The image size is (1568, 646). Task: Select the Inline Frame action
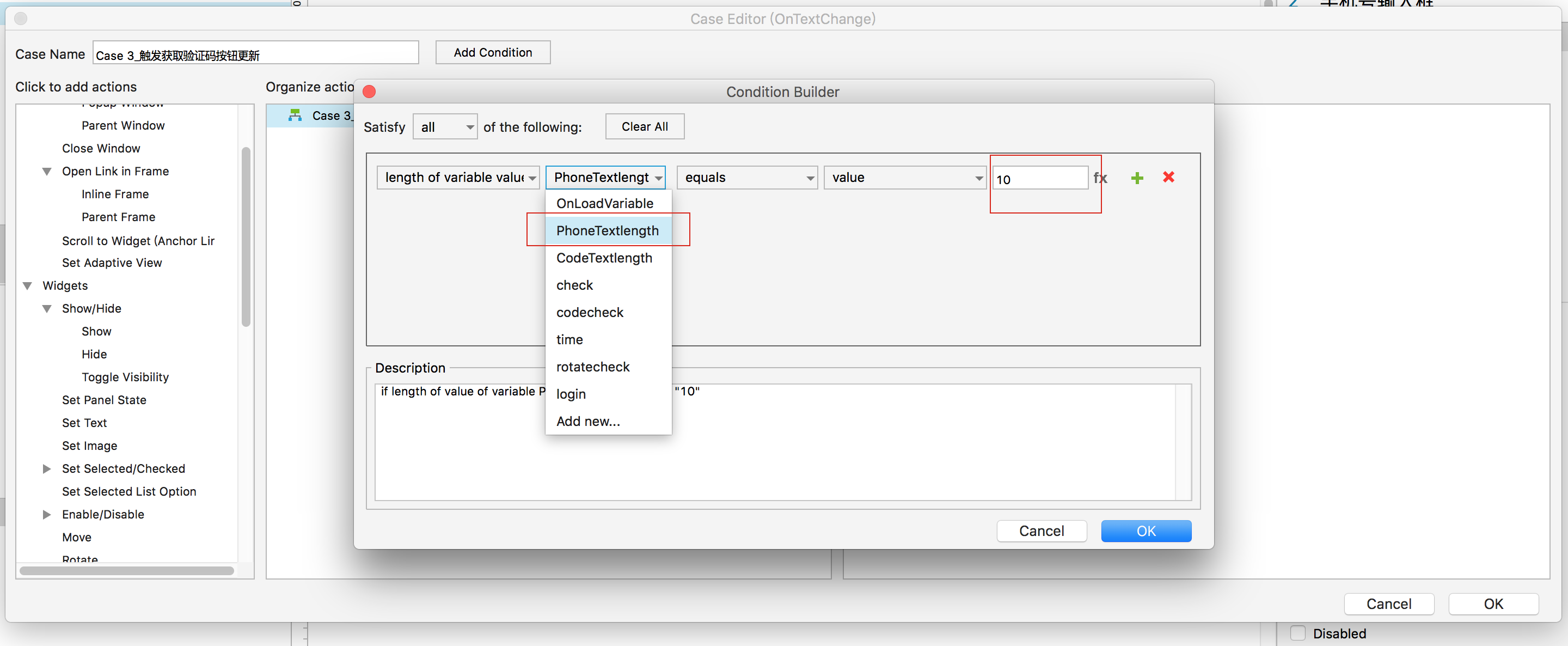point(115,194)
